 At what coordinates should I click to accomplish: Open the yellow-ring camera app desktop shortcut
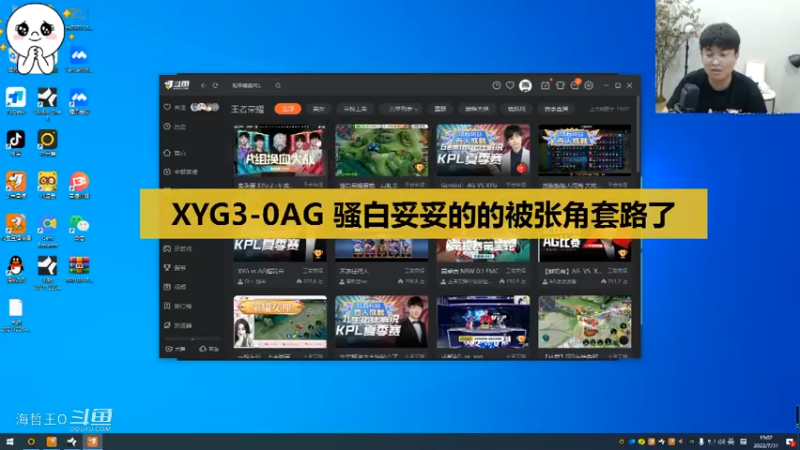click(x=47, y=142)
